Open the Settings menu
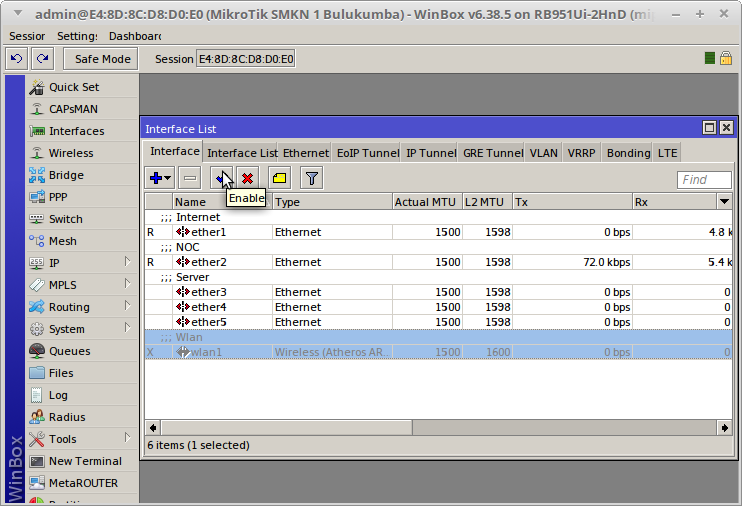Screen dimensions: 742x506 77,36
